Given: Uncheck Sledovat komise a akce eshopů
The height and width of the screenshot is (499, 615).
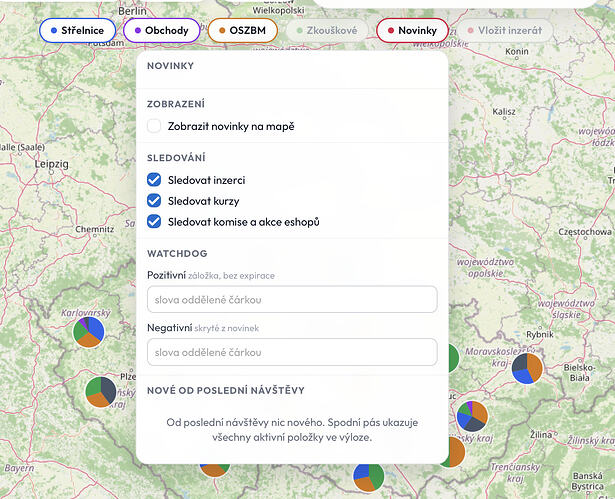Looking at the screenshot, I should [154, 221].
